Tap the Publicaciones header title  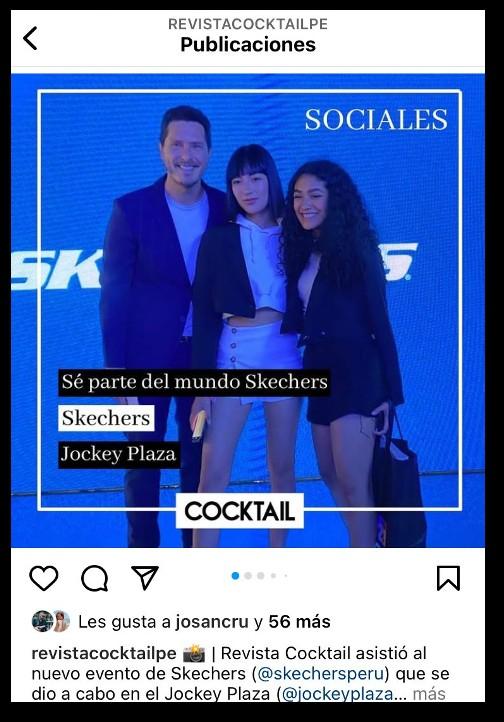[x=248, y=45]
